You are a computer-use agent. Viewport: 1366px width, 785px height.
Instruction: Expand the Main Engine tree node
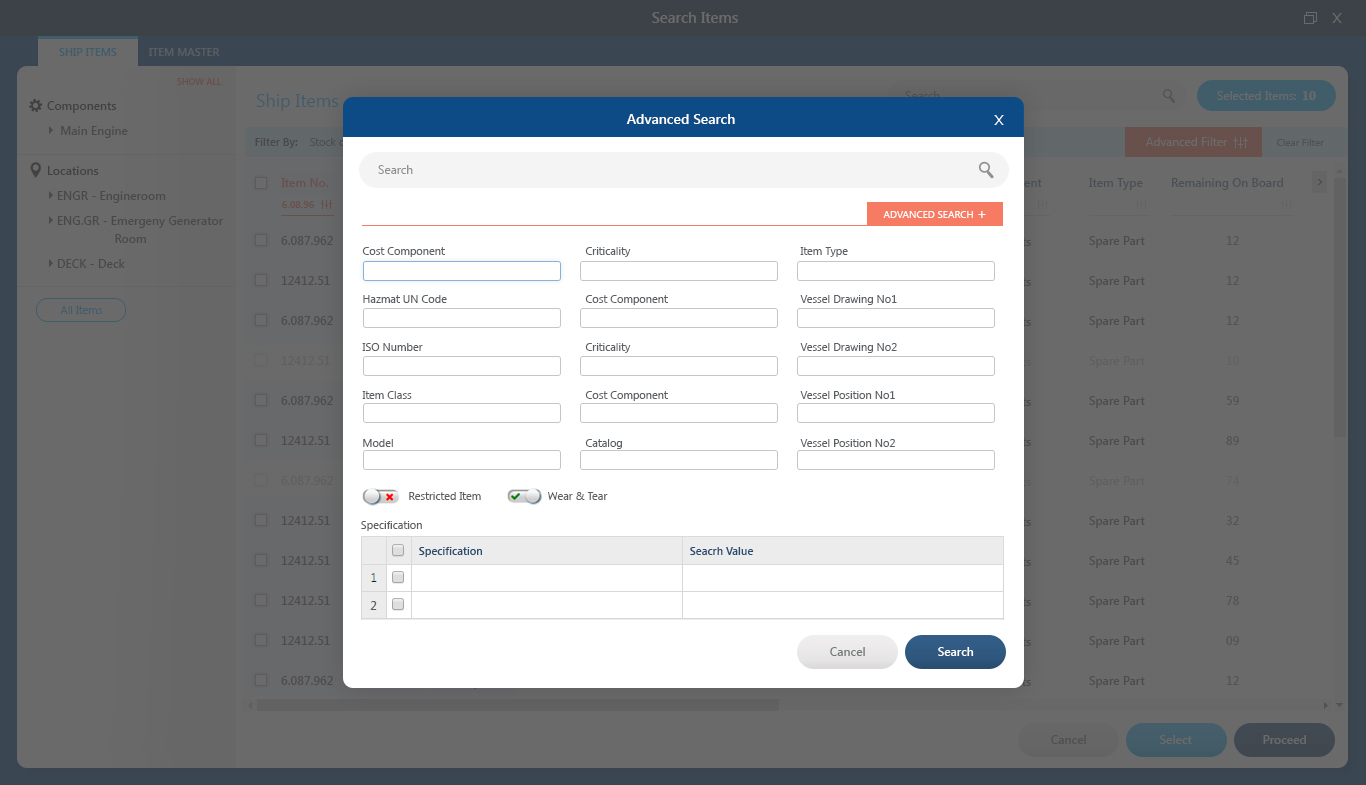(51, 131)
